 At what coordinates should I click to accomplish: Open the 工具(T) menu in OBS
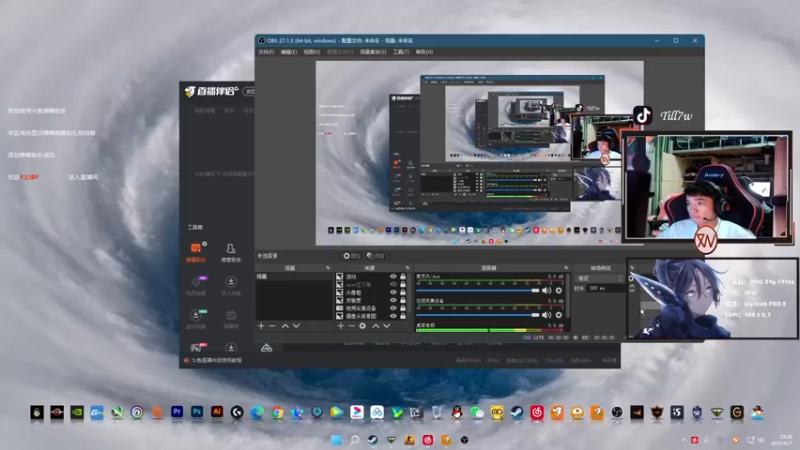coord(401,52)
